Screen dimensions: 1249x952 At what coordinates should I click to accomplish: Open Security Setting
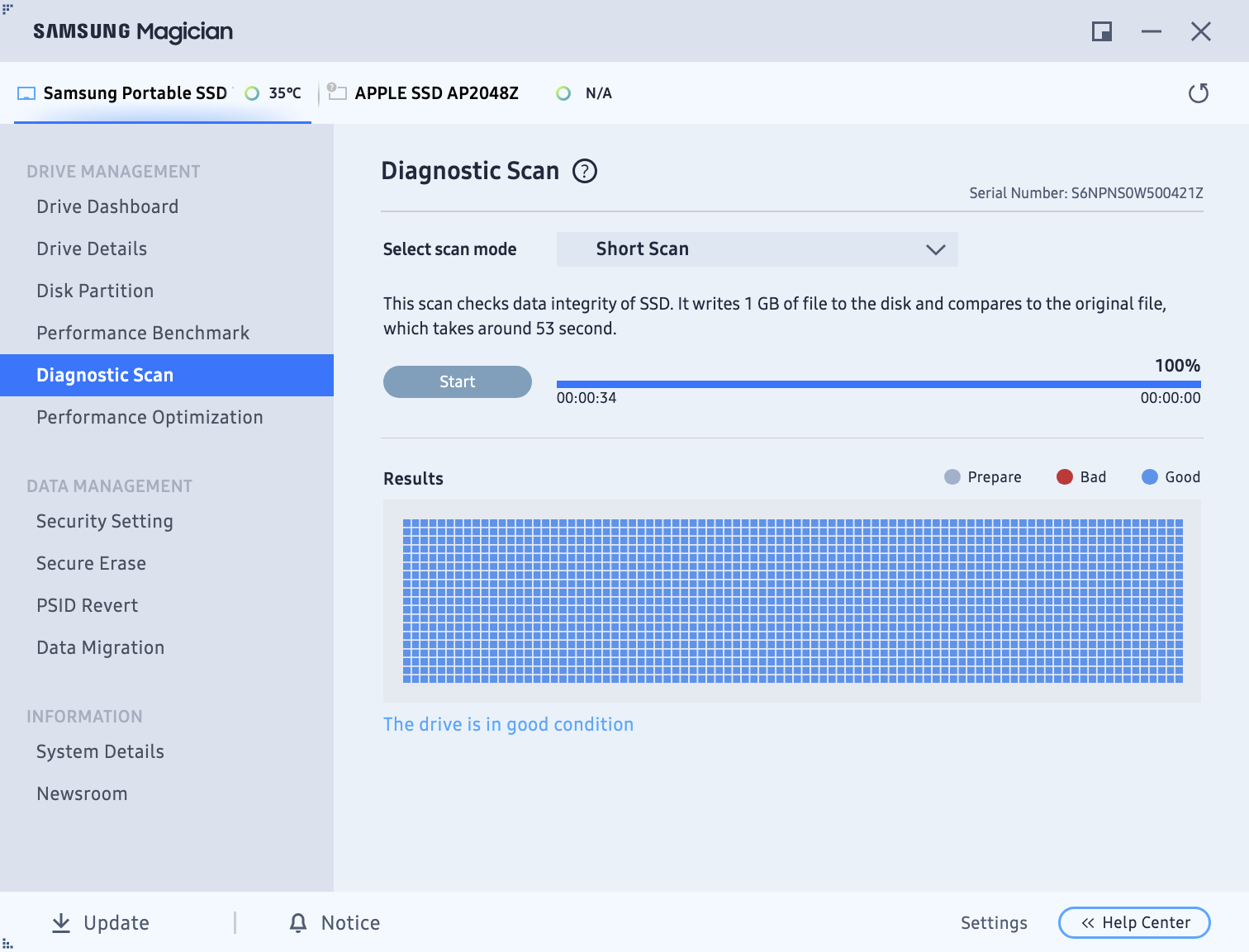coord(167,521)
